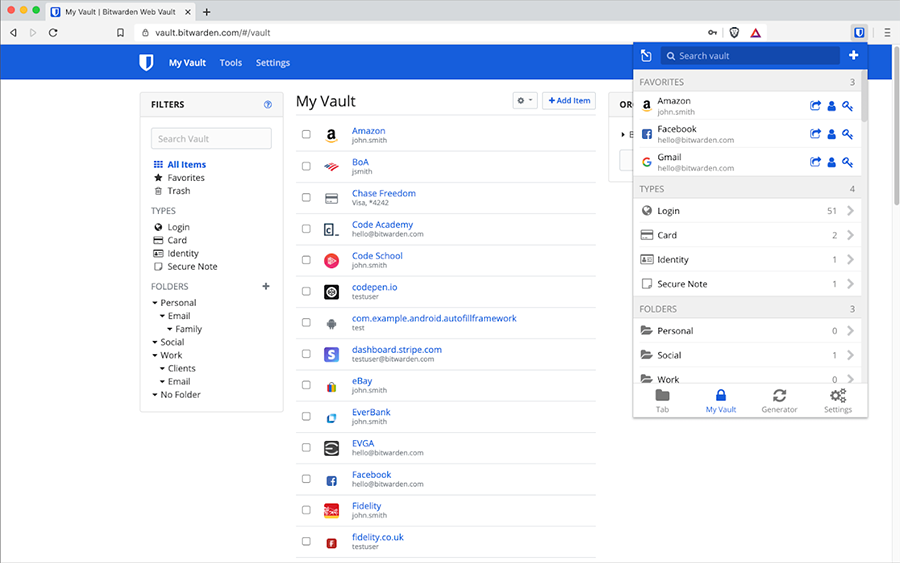Screen dimensions: 900x563
Task: Add a new folder with the plus icon
Action: pos(266,286)
